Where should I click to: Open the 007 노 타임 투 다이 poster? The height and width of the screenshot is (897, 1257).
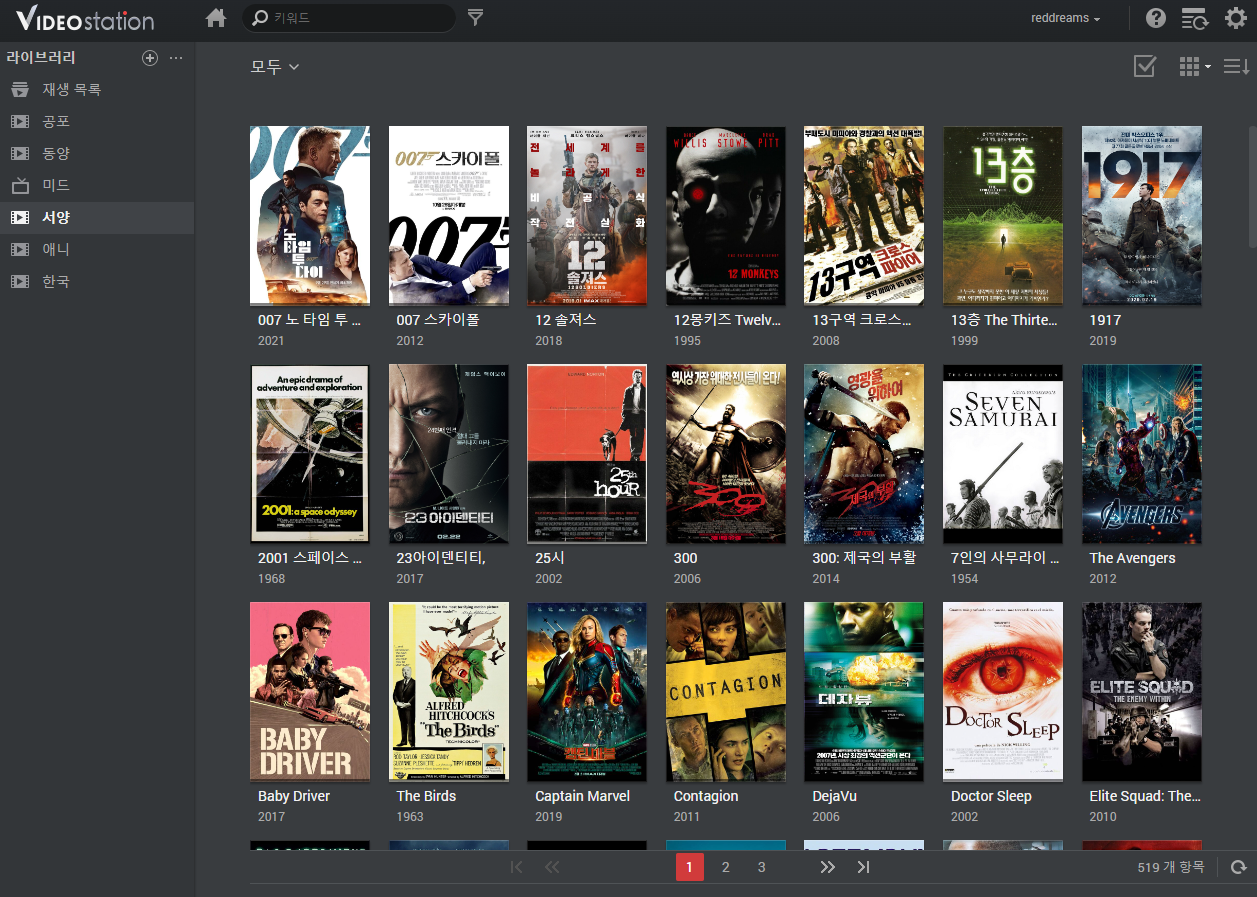coord(310,215)
